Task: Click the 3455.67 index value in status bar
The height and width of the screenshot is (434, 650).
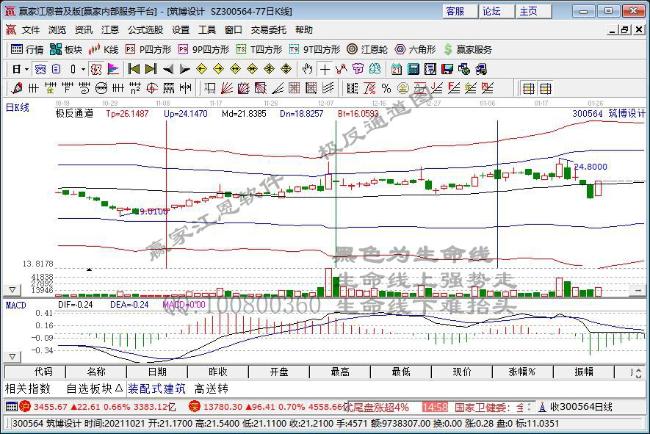Action: 50,407
